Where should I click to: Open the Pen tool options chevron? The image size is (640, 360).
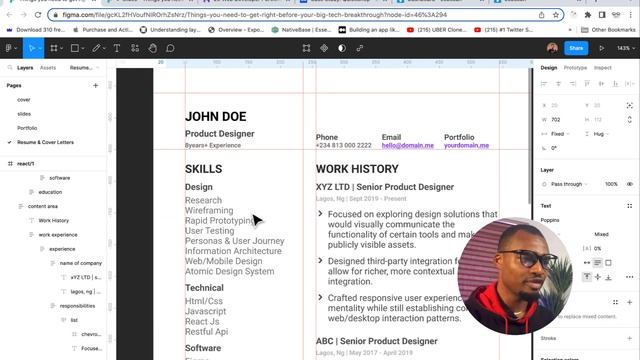click(x=104, y=49)
